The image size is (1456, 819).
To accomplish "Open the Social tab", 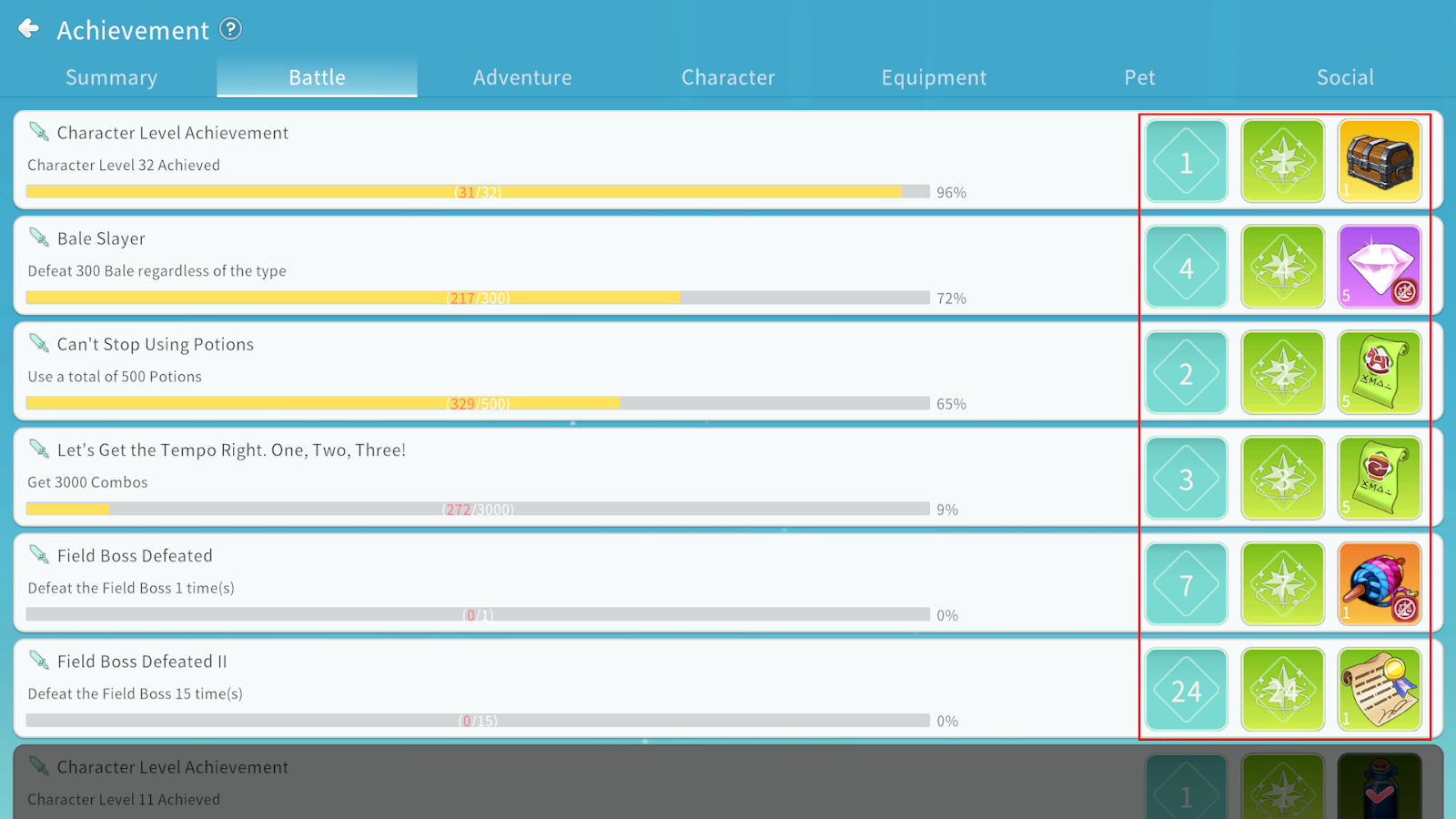I will (x=1345, y=77).
